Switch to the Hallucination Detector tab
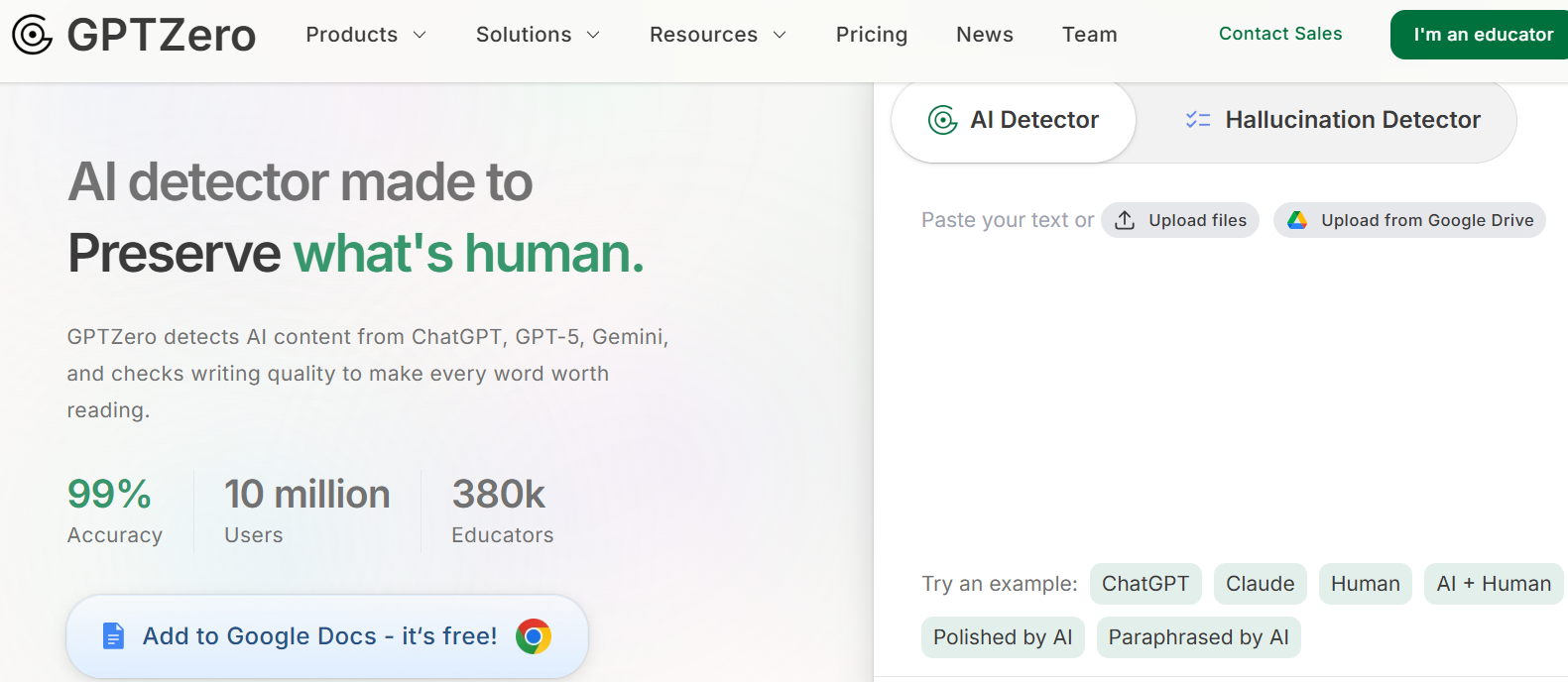1568x682 pixels. click(x=1332, y=120)
